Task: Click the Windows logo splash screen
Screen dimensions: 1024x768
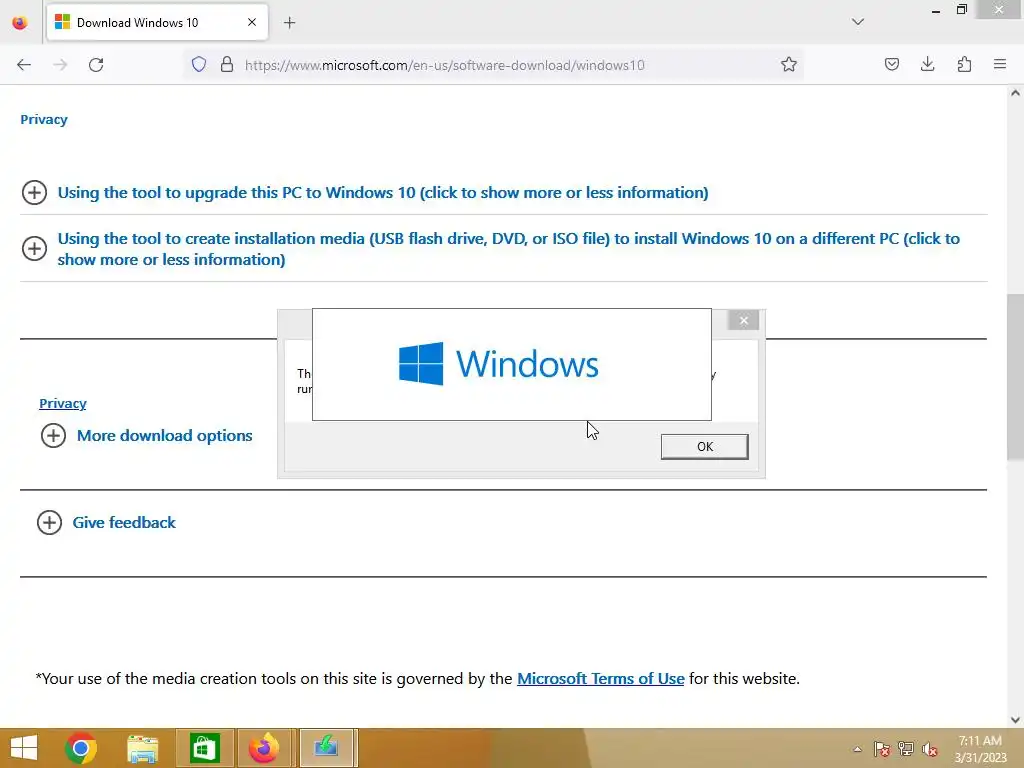Action: tap(512, 364)
